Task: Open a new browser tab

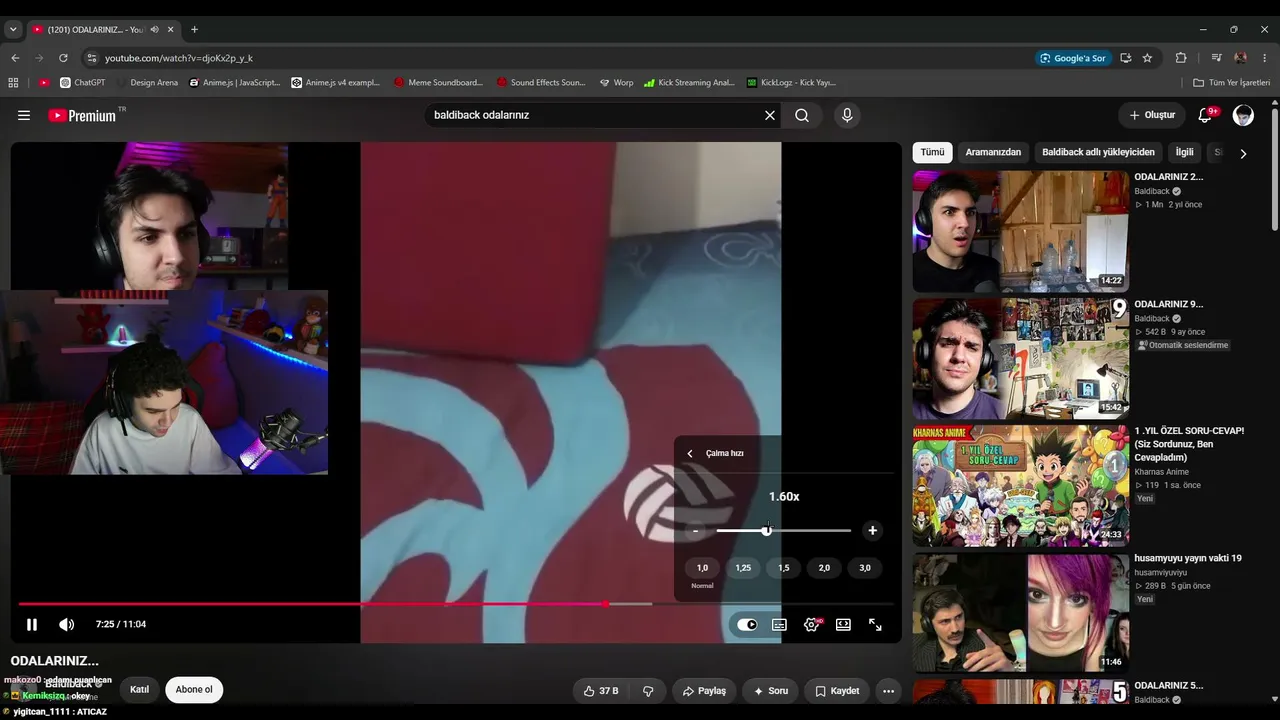Action: (194, 30)
